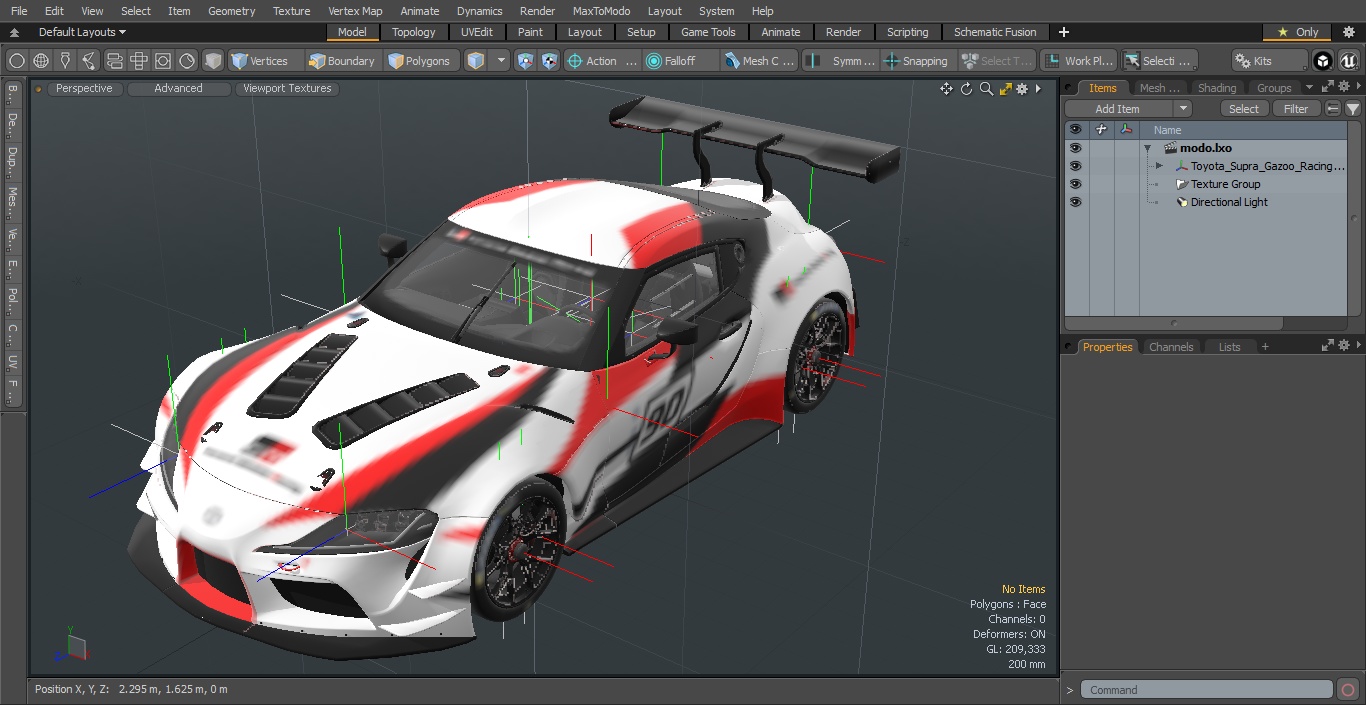The image size is (1366, 705).
Task: Toggle visibility of Directional Light
Action: 1075,202
